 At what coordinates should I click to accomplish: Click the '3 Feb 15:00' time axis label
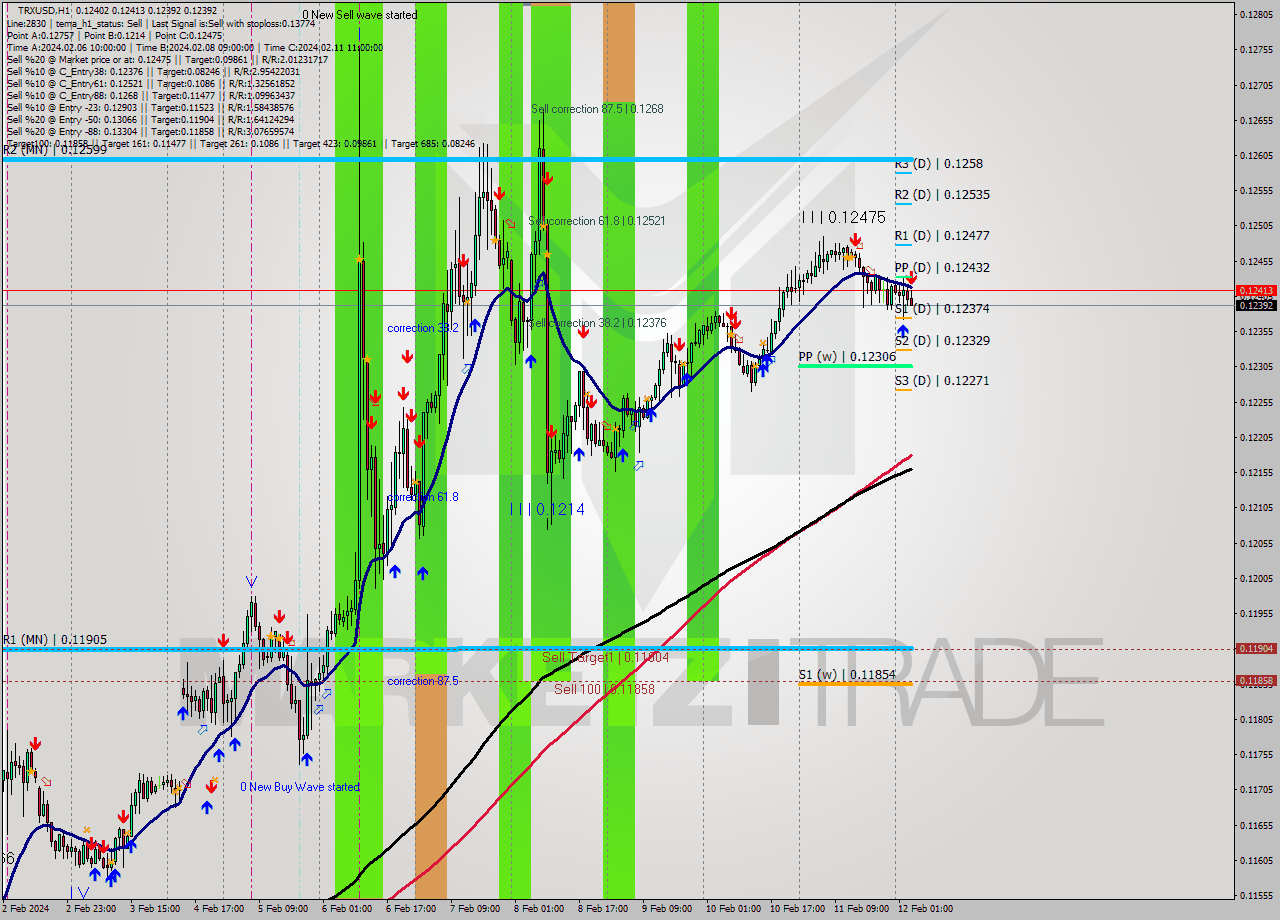tap(153, 909)
